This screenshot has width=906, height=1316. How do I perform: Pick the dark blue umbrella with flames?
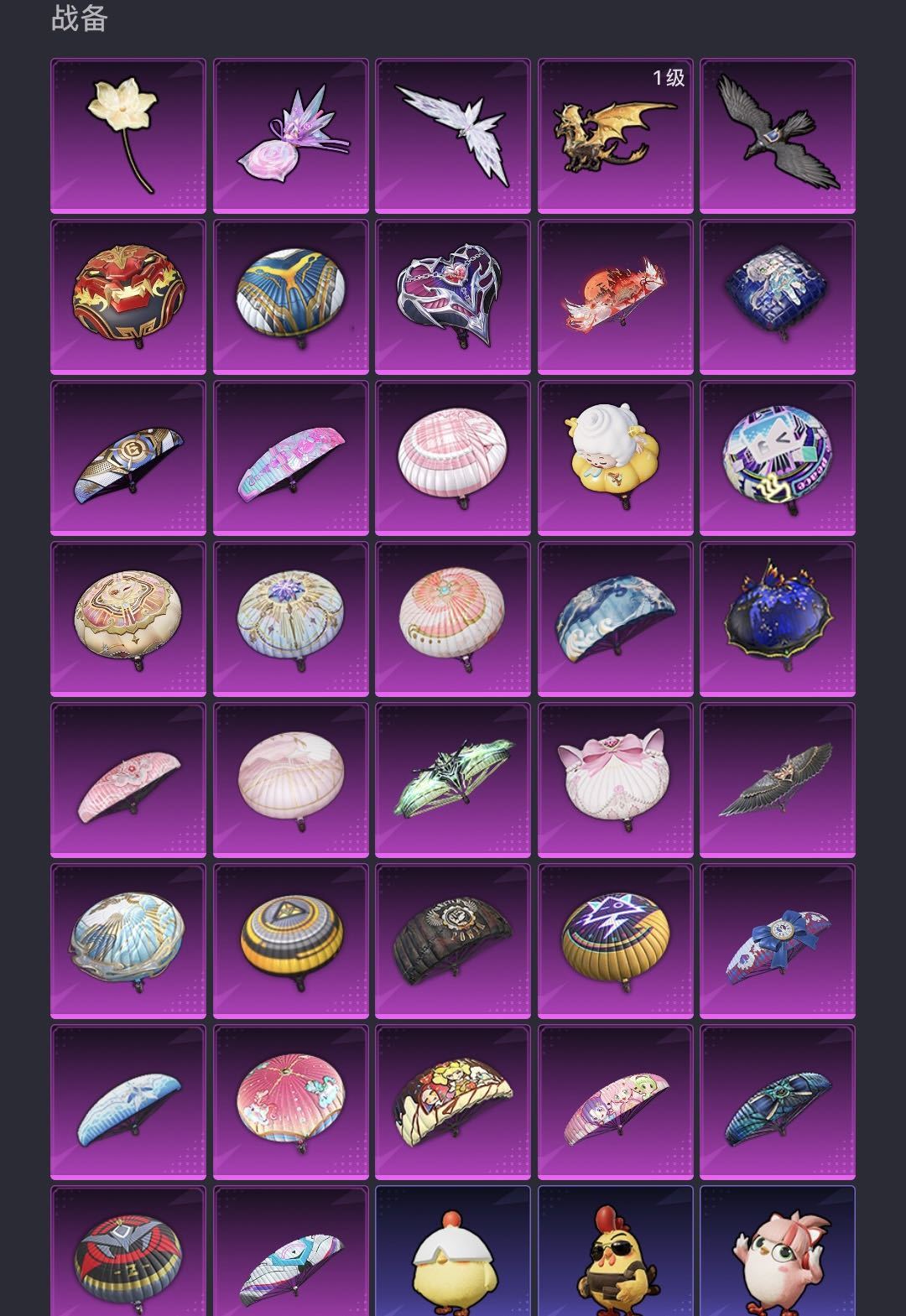[778, 619]
